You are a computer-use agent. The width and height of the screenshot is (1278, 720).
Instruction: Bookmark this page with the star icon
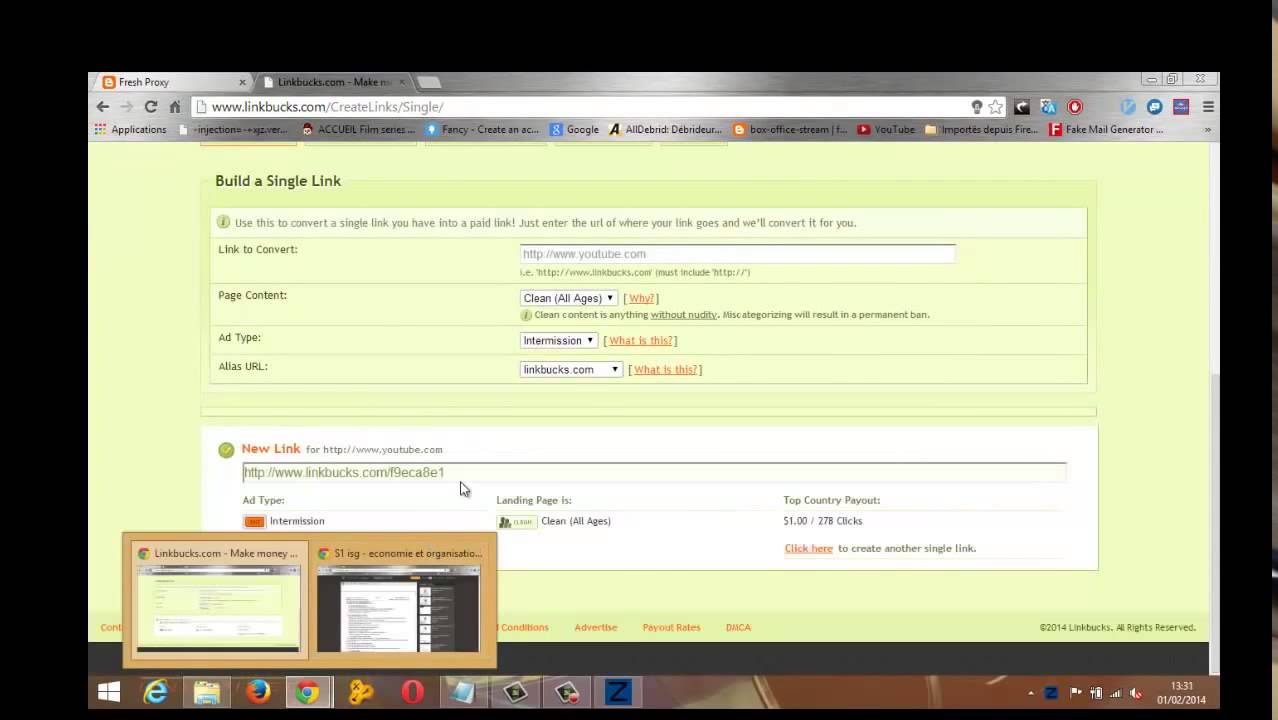click(996, 107)
